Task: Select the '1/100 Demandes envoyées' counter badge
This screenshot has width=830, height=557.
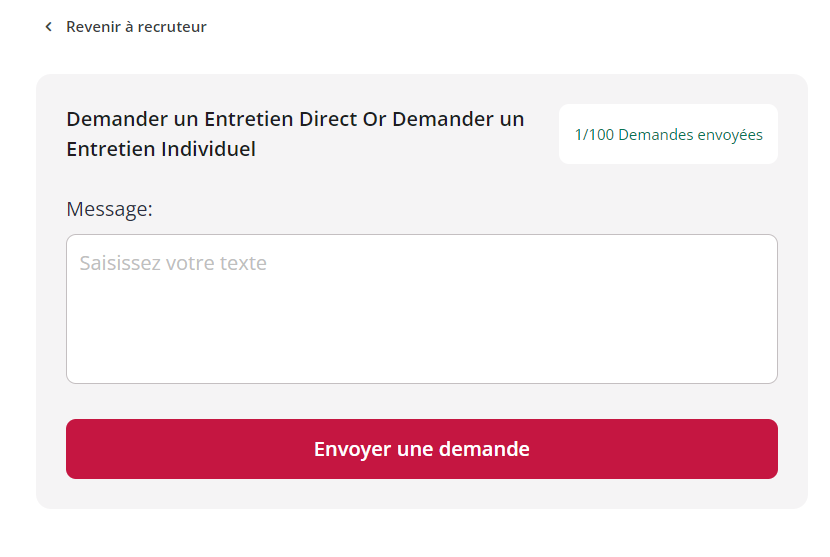Action: [x=669, y=134]
